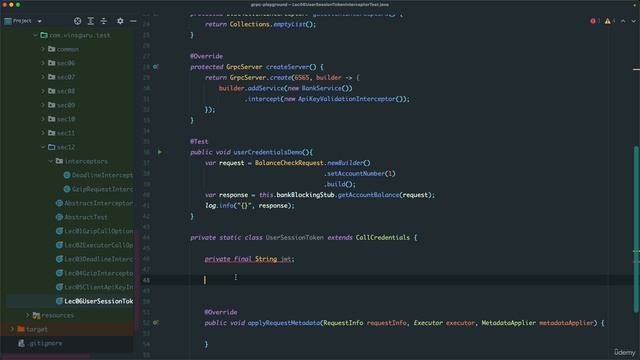Select the sec12 folder label

(66, 147)
